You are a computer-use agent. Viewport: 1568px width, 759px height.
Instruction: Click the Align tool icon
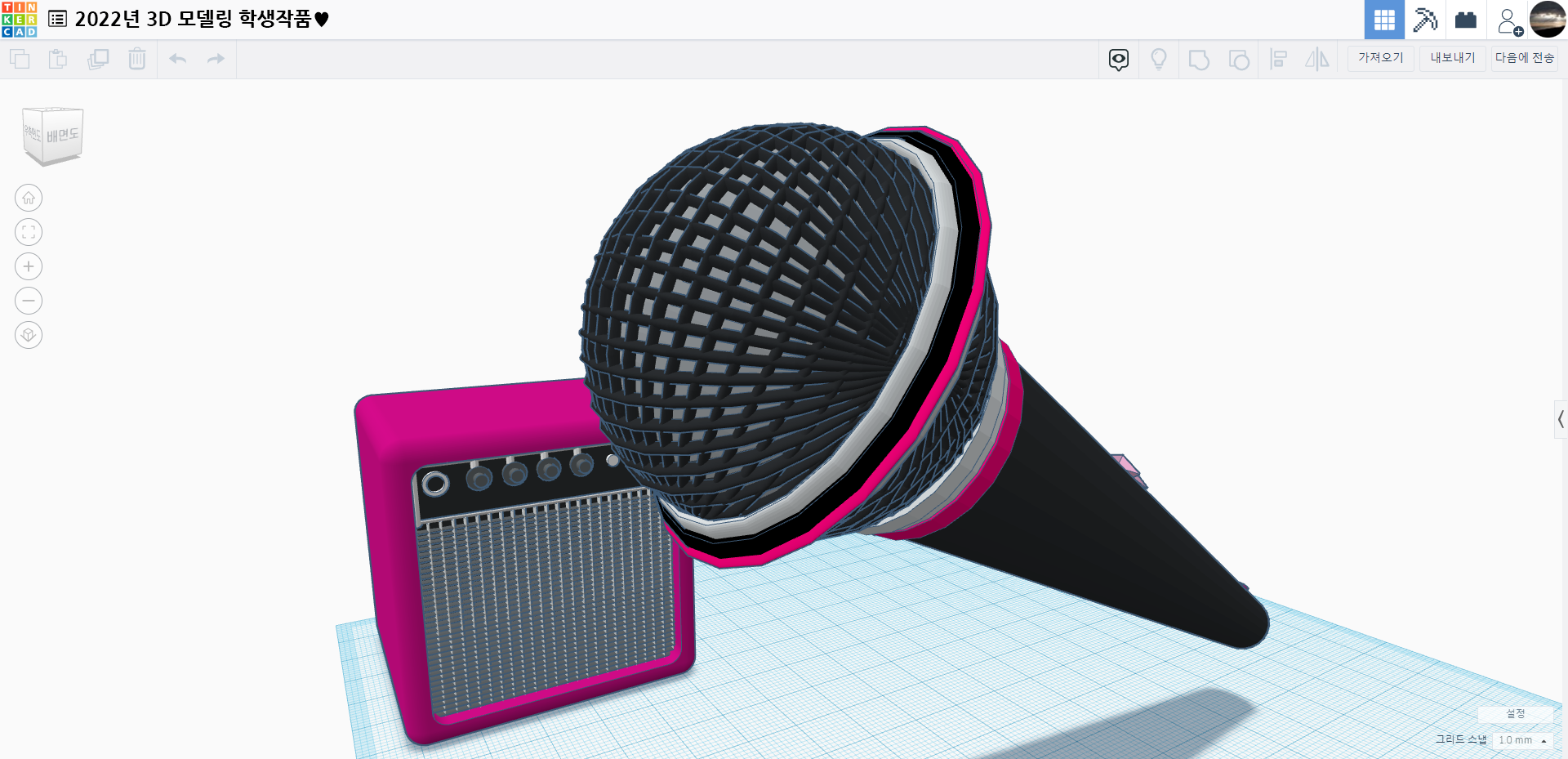(1279, 59)
